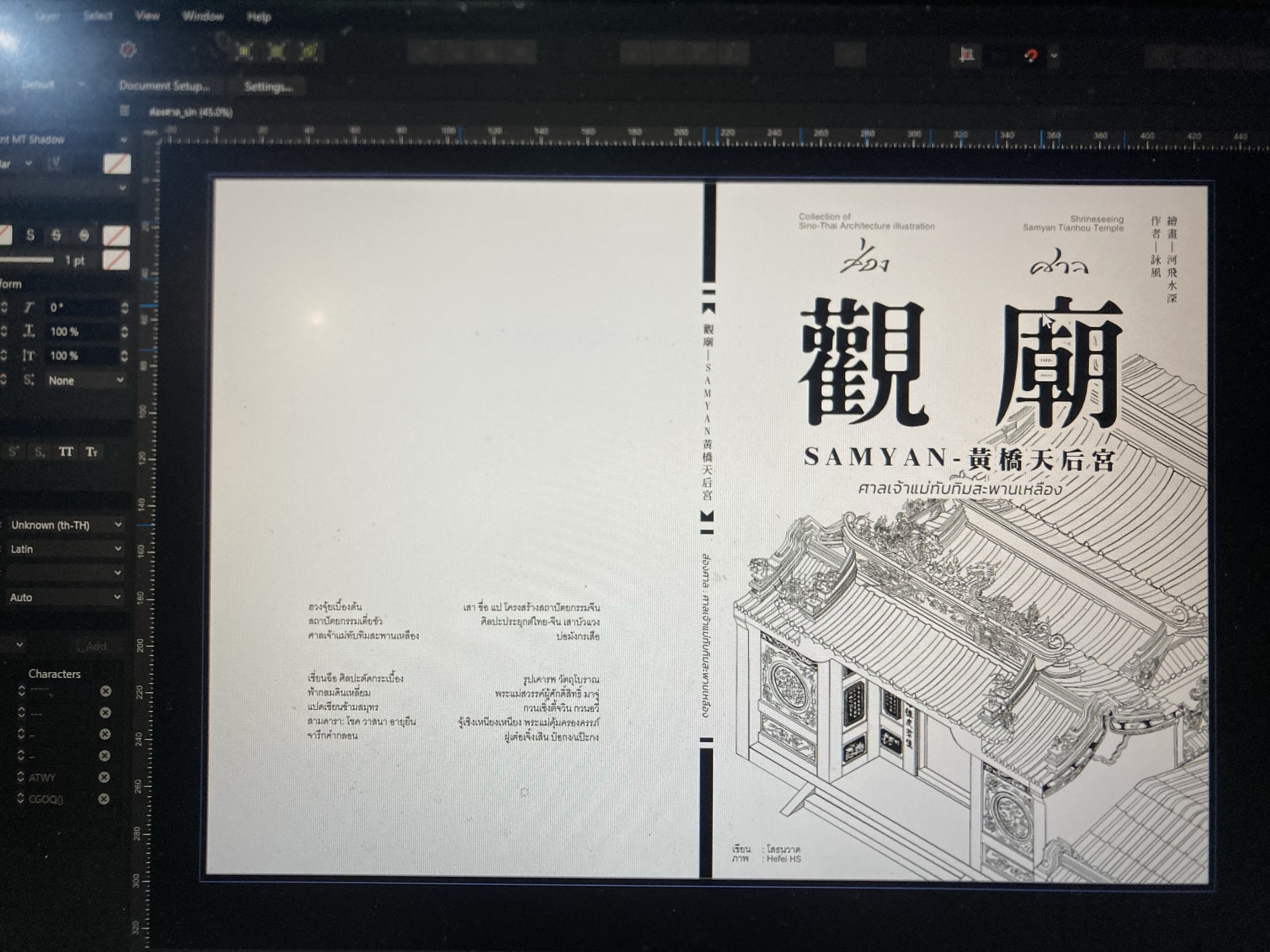Open the Window menu
Screen dimensions: 1270x952
click(x=203, y=16)
